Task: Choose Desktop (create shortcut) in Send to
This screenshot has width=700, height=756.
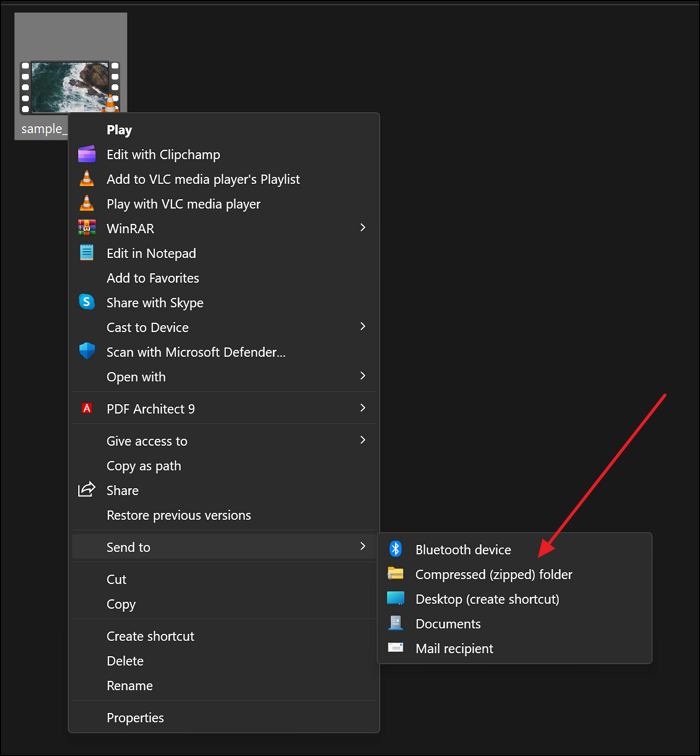Action: click(487, 599)
